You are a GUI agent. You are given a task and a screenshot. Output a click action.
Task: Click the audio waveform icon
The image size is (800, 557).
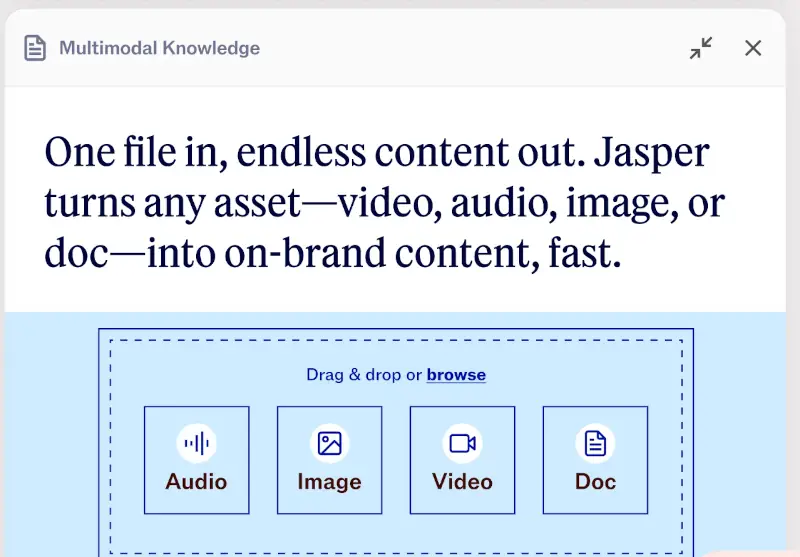point(196,443)
